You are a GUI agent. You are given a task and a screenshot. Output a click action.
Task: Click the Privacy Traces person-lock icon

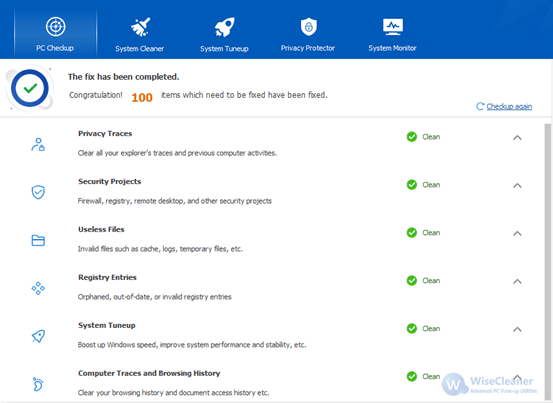pos(38,145)
